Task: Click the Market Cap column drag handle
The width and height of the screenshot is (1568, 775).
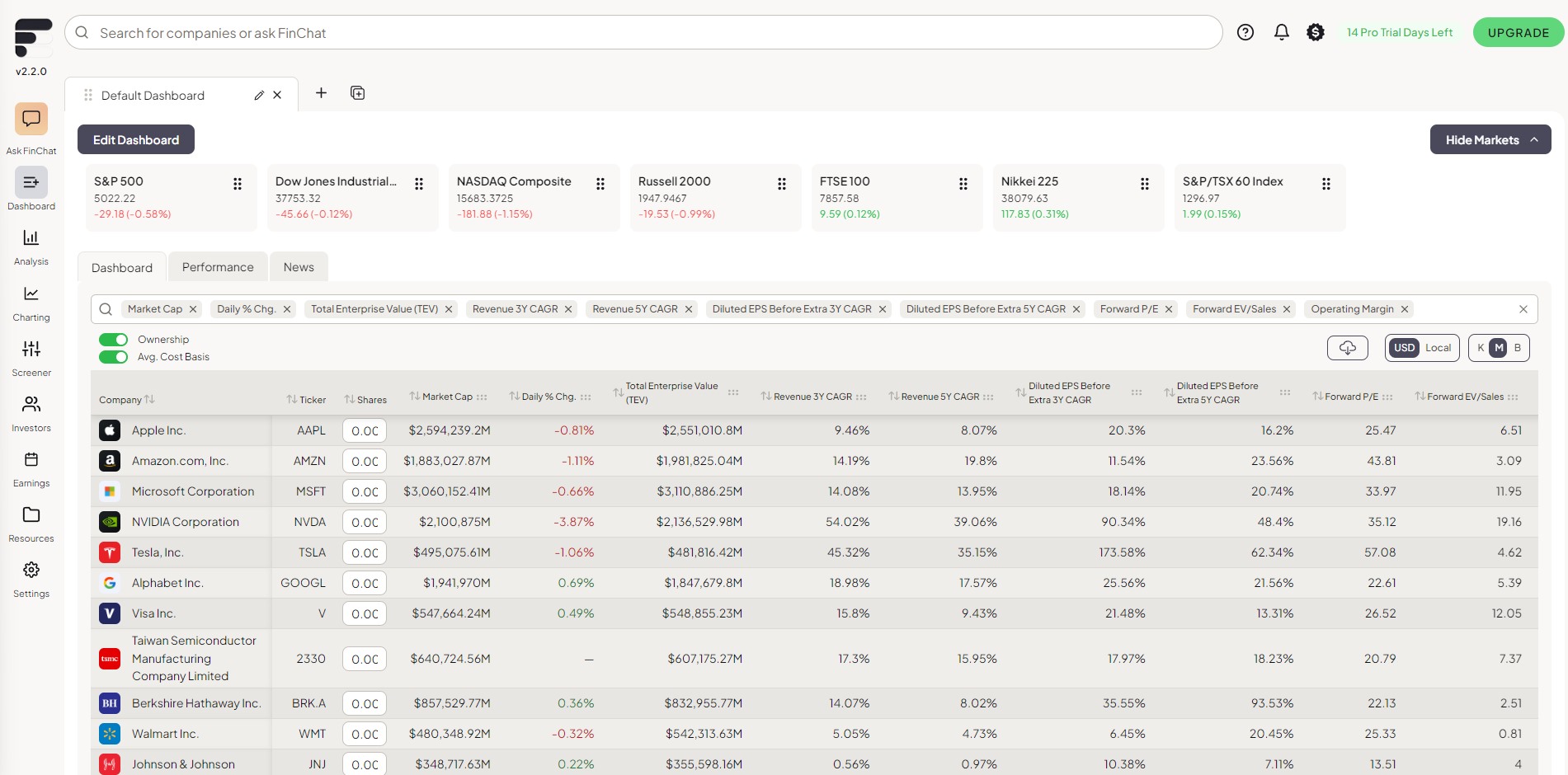Action: pos(483,397)
